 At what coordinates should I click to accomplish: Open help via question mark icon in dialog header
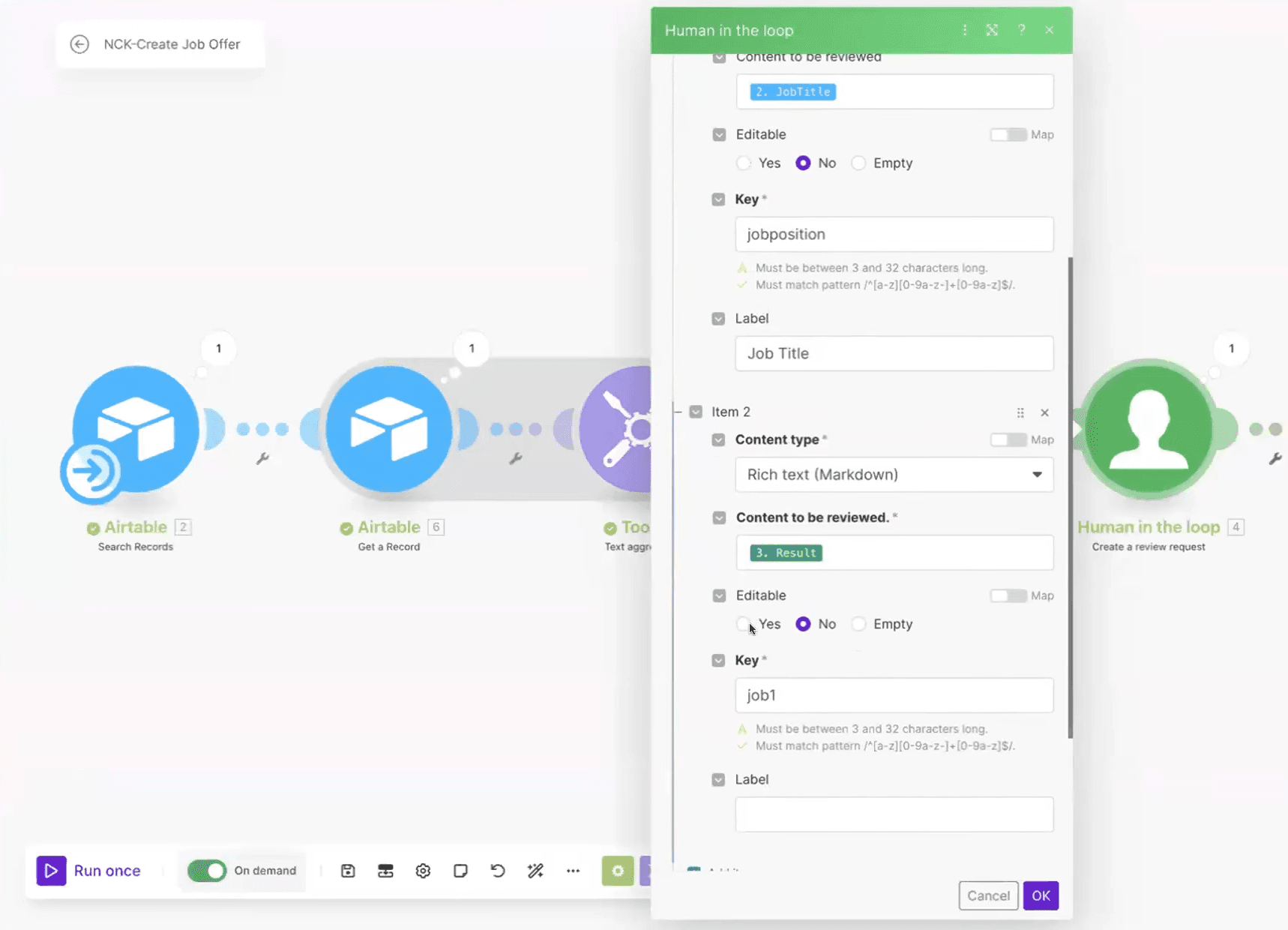point(1021,30)
